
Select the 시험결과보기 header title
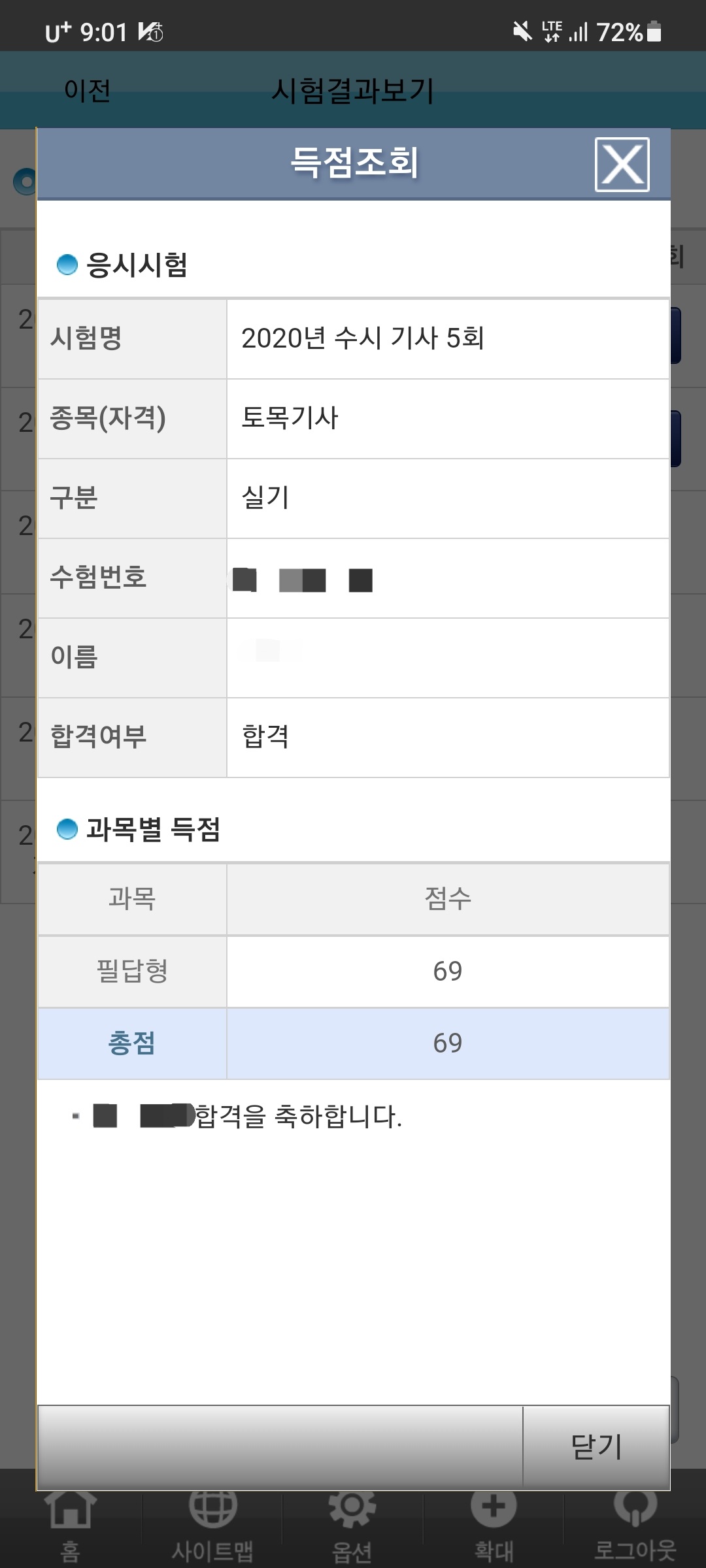tap(353, 90)
